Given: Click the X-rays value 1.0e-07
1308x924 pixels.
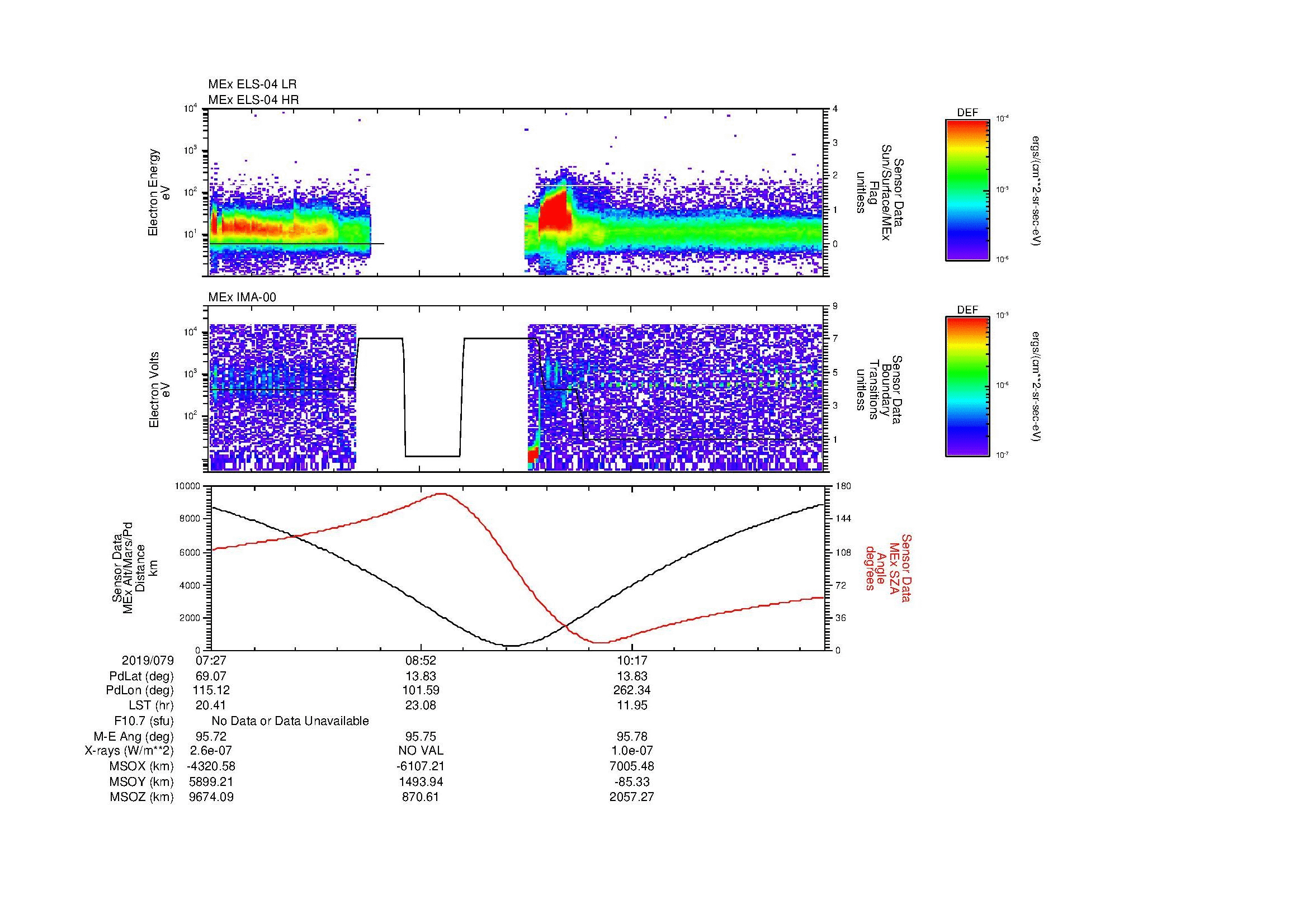Looking at the screenshot, I should (632, 751).
